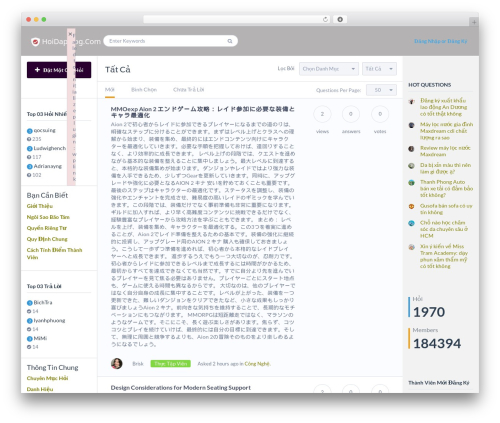
Task: Open the Giới Thiệu link
Action: click(x=40, y=206)
